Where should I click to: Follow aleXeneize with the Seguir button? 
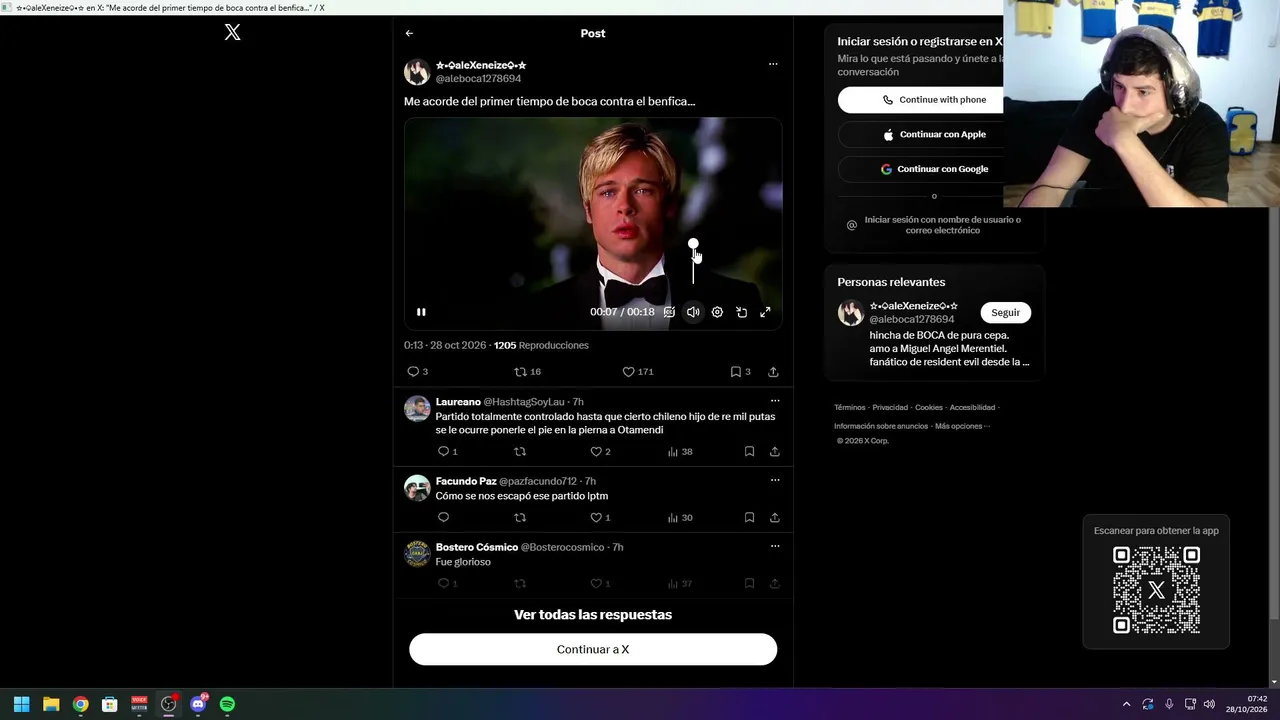(x=1005, y=312)
